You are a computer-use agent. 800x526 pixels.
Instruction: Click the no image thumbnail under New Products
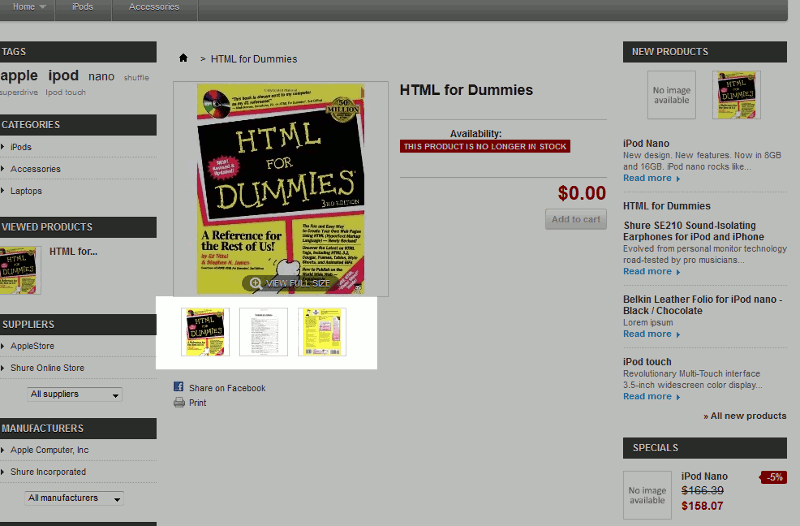tap(671, 95)
